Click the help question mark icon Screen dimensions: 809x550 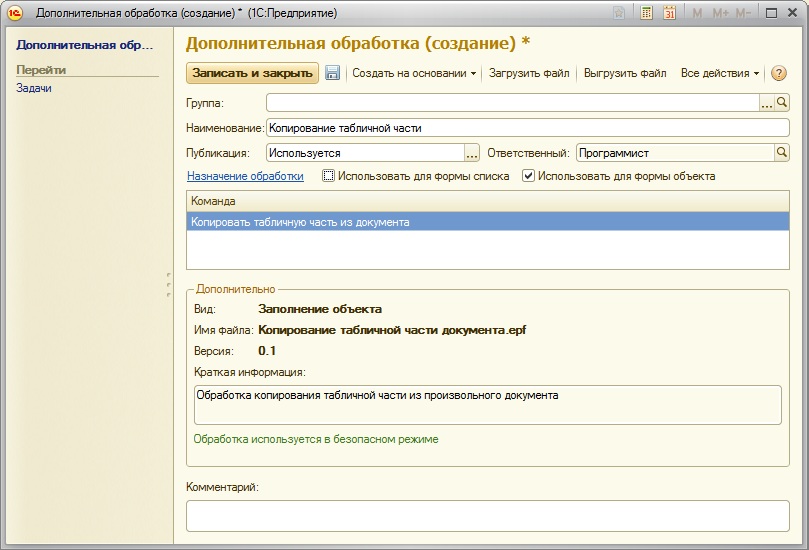pos(779,73)
